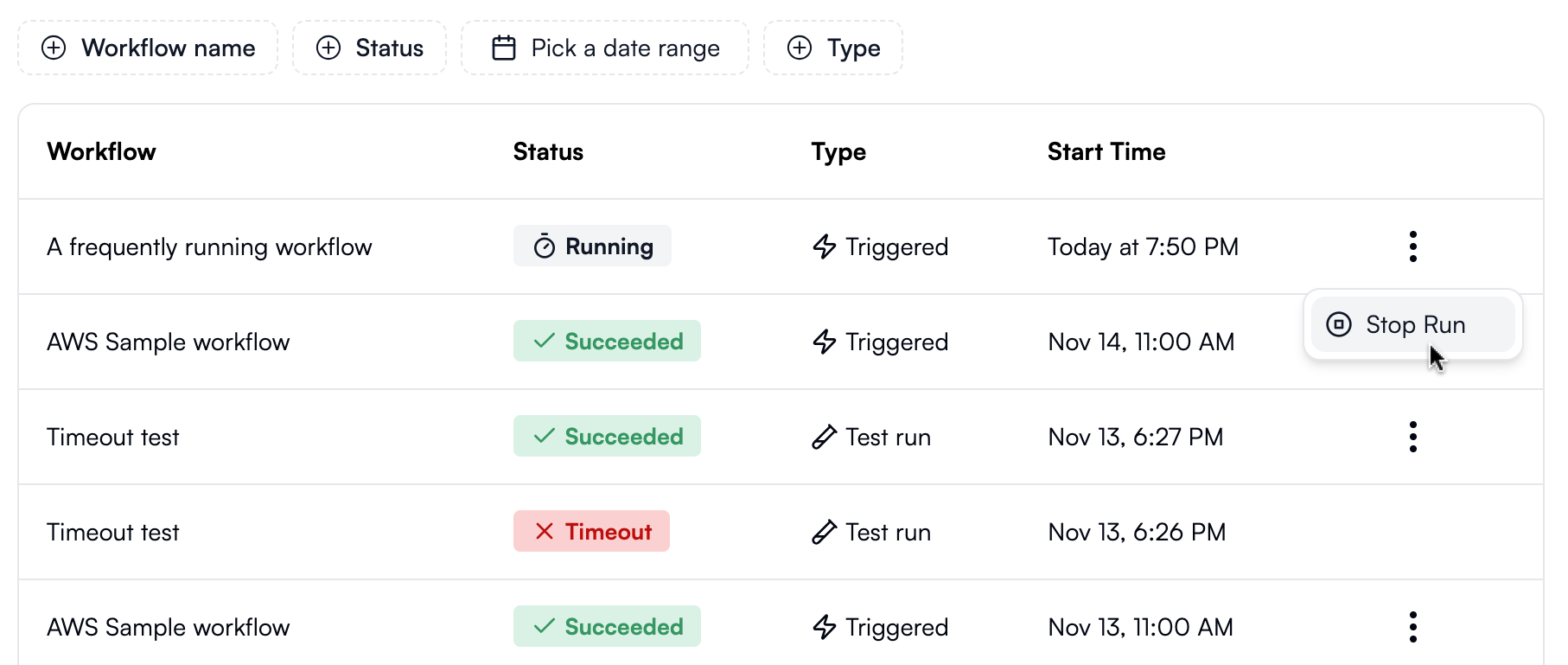Click the plus icon in Status filter

point(328,48)
